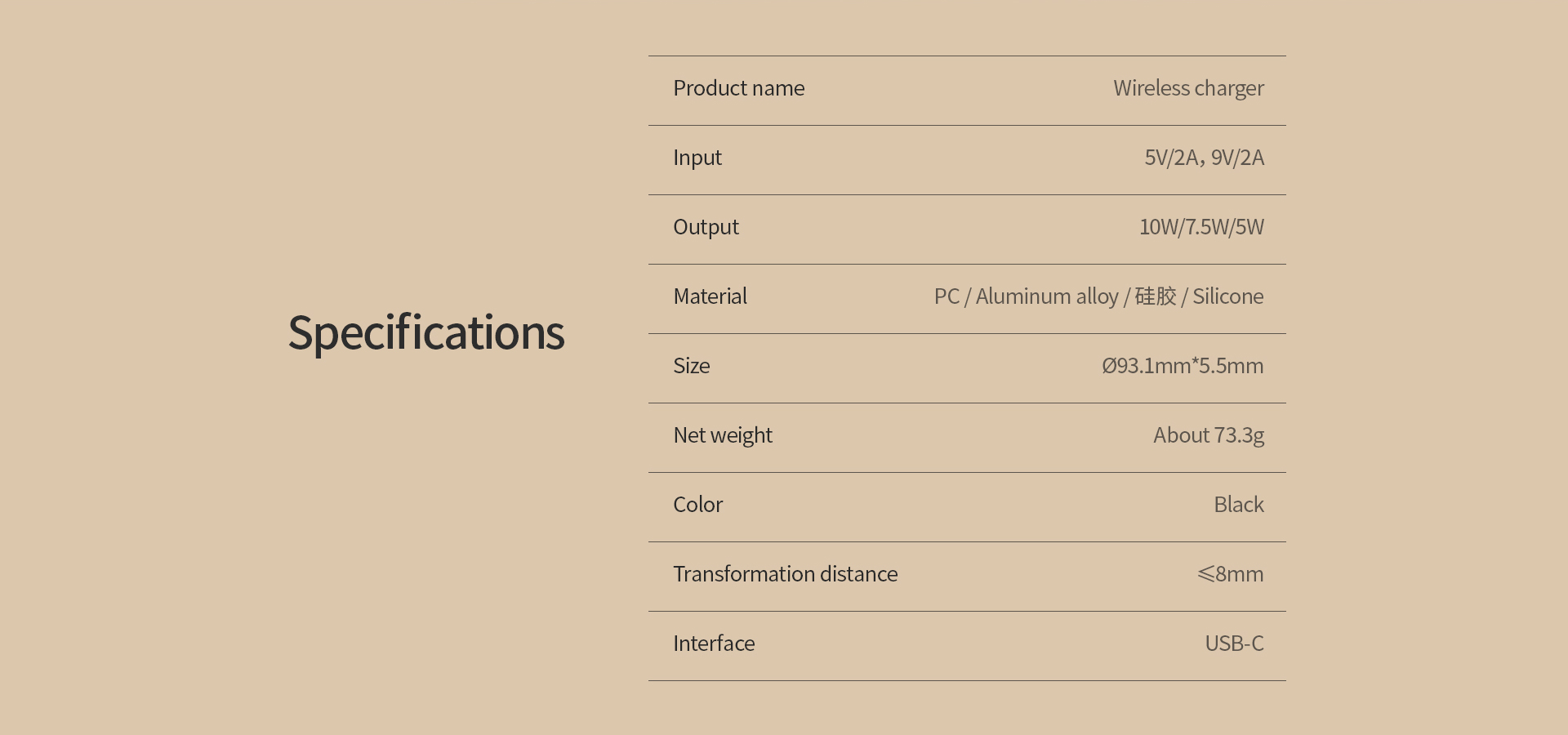Click the 5V/2A, 9V/2A input value
The height and width of the screenshot is (735, 1568).
[x=1204, y=158]
